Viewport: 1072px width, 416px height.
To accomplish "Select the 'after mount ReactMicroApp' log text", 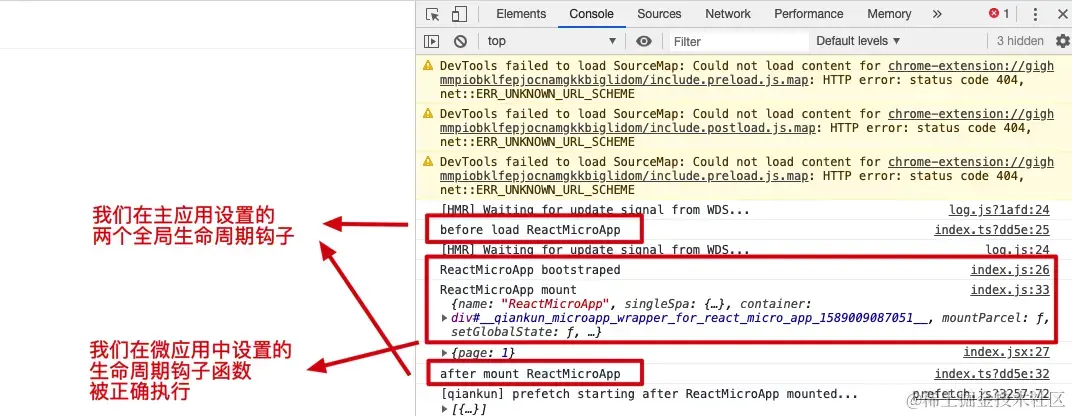I will (x=530, y=374).
